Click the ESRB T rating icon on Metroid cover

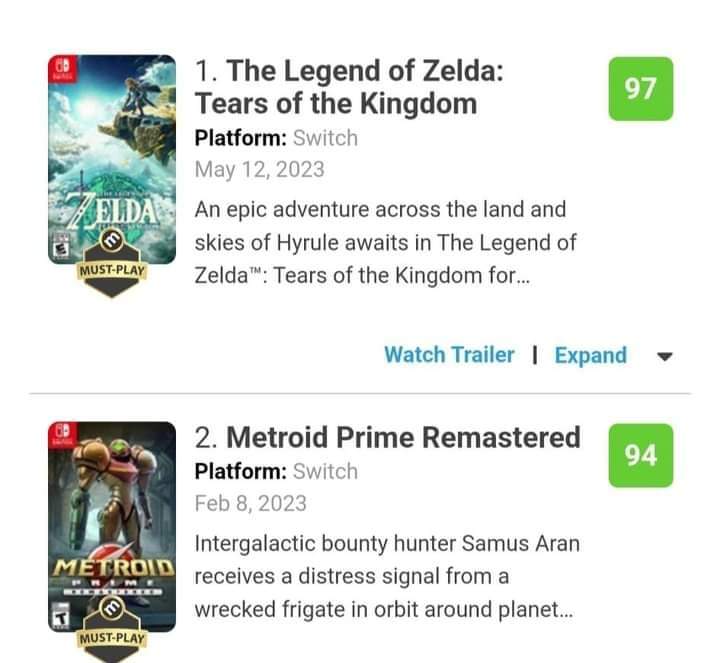(x=61, y=616)
